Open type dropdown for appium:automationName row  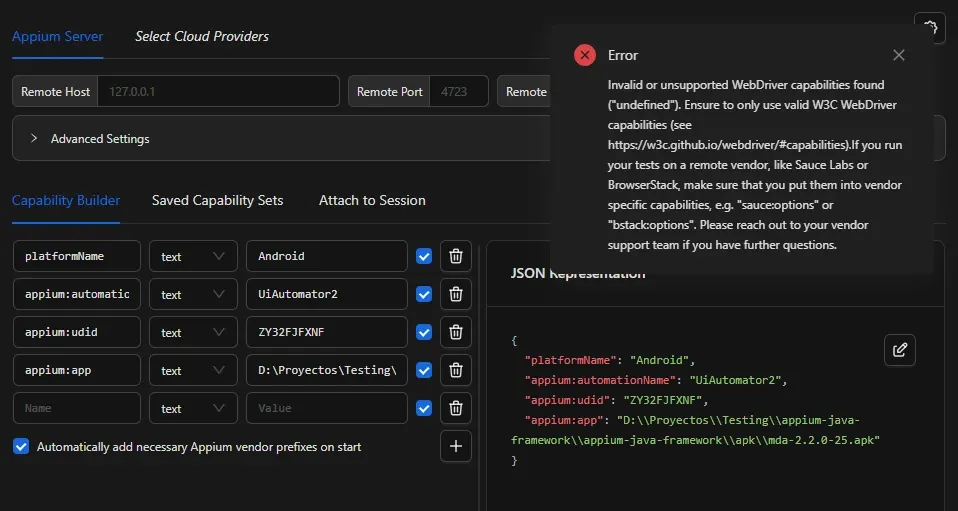click(193, 294)
